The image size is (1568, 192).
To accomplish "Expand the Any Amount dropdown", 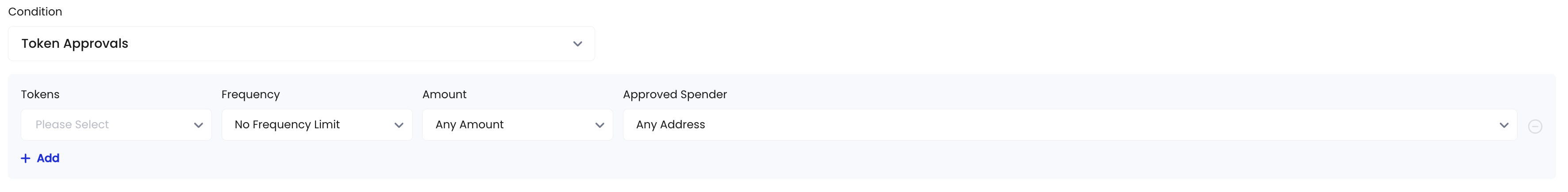I will click(517, 125).
